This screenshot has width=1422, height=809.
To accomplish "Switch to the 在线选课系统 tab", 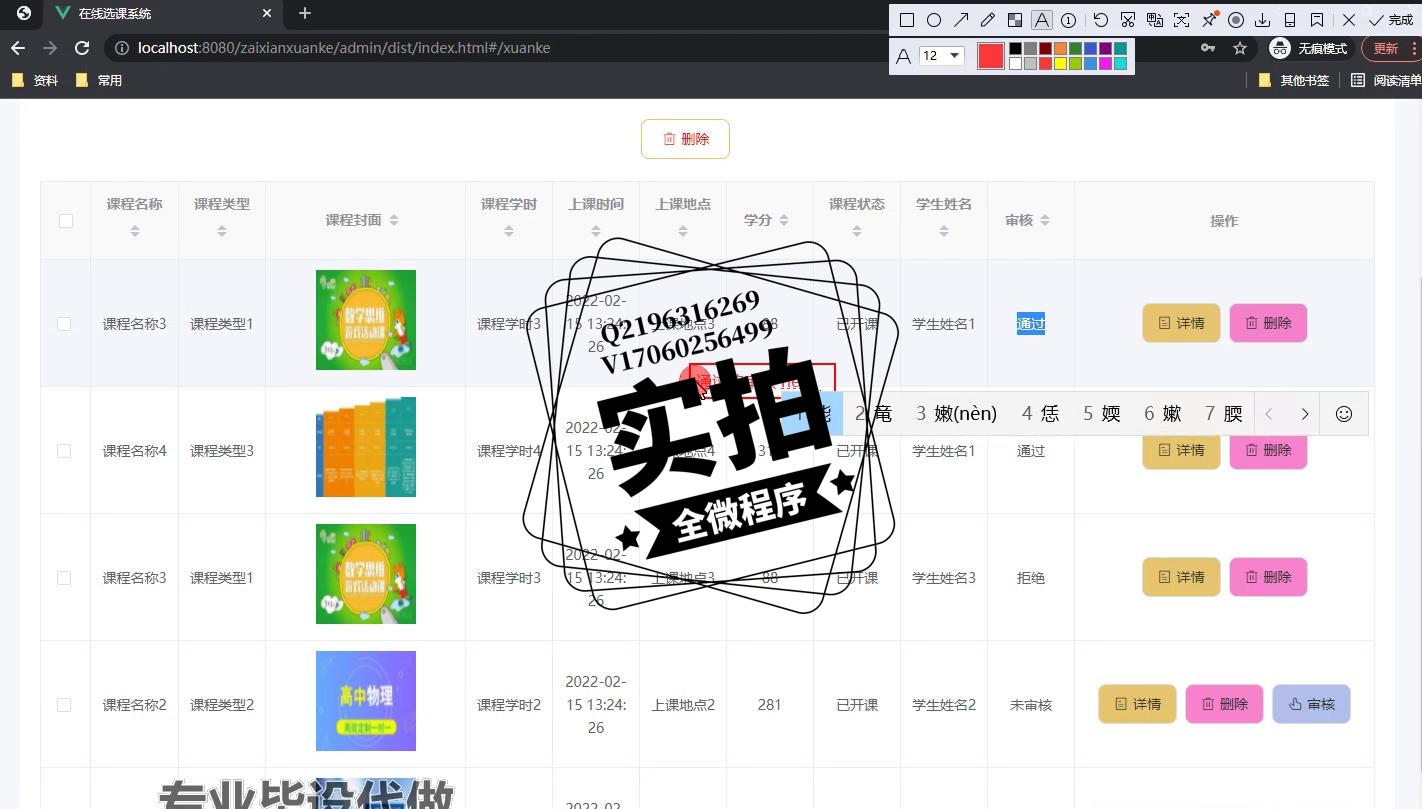I will 163,14.
